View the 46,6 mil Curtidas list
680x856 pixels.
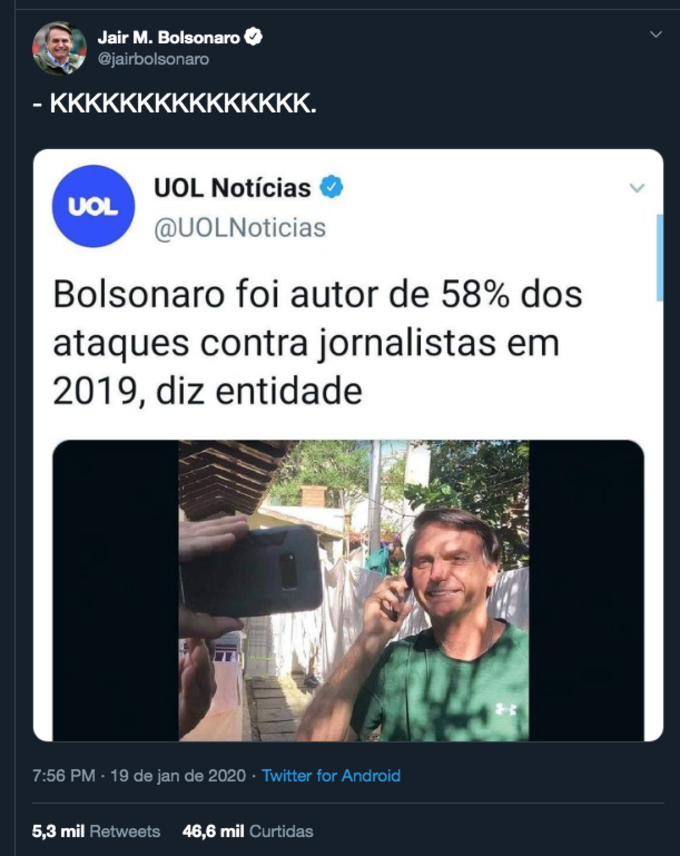coord(248,831)
